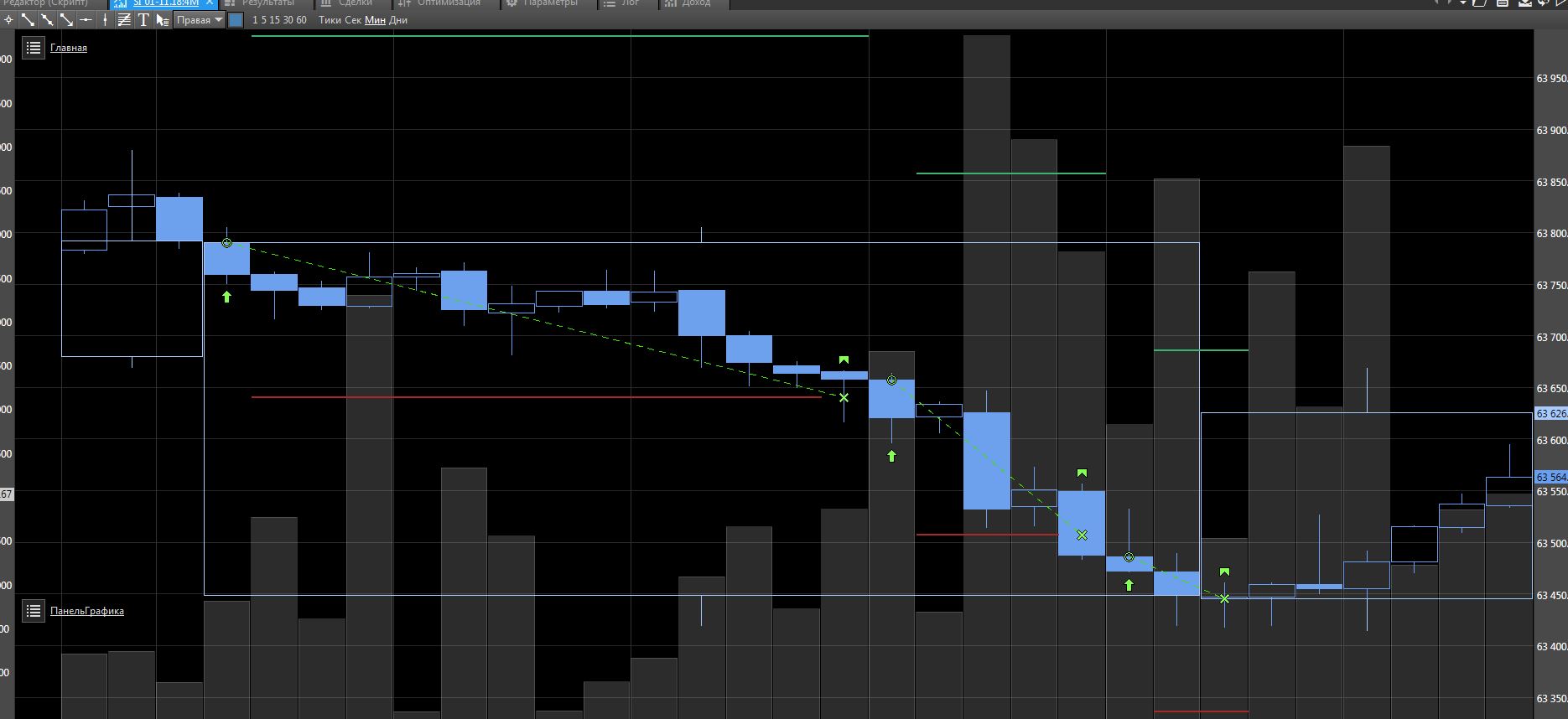
Task: Click the 63 800 price axis label
Action: tap(1551, 234)
